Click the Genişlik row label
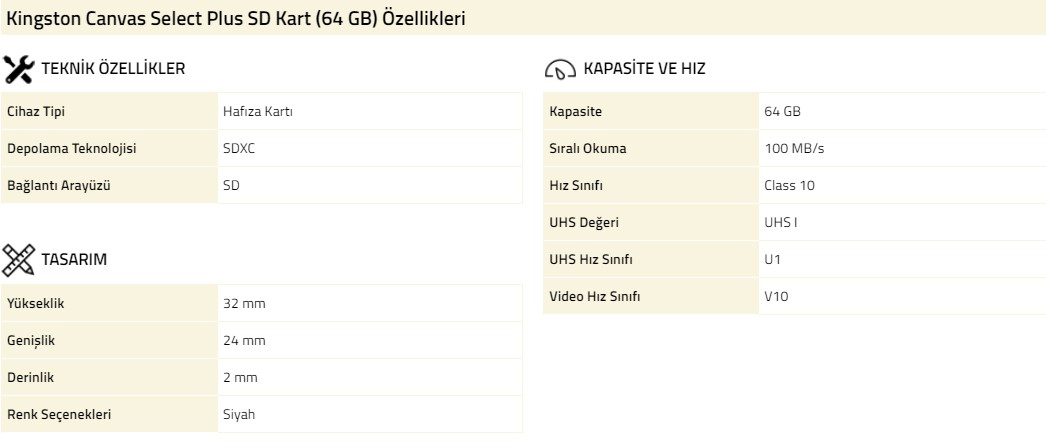This screenshot has height=448, width=1046. point(31,341)
